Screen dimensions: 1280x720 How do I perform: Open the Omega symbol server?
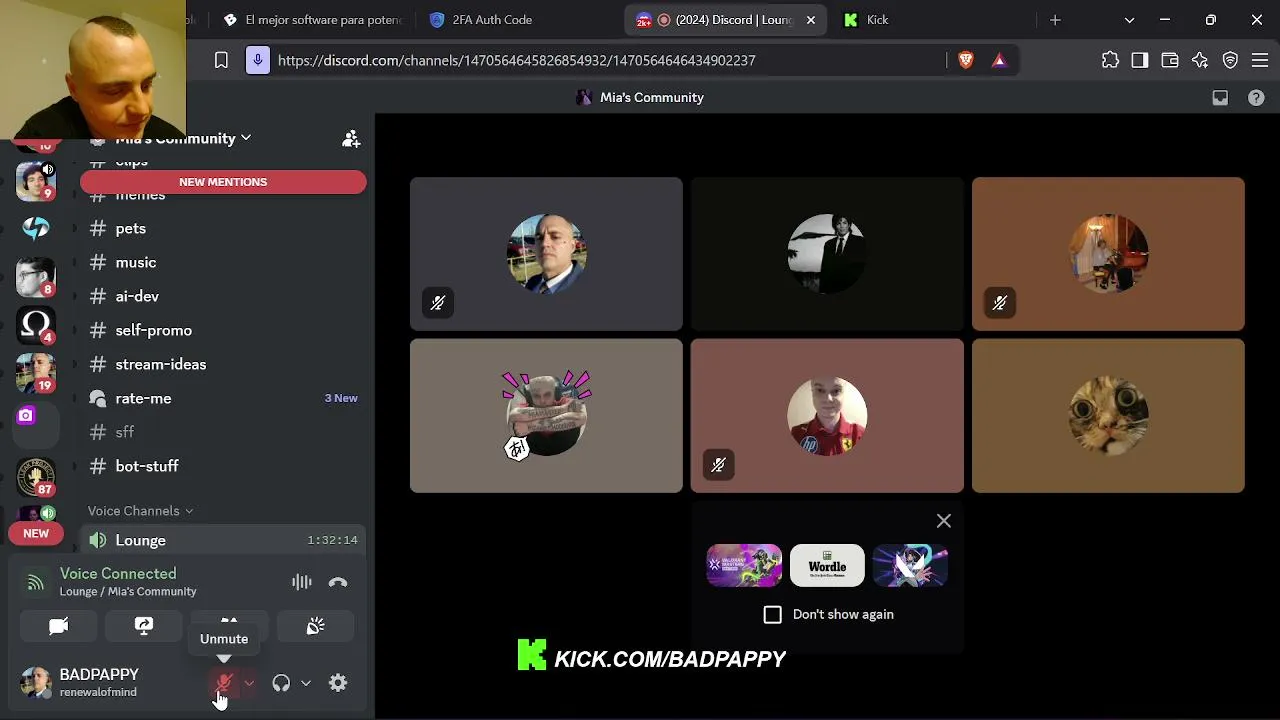(36, 325)
